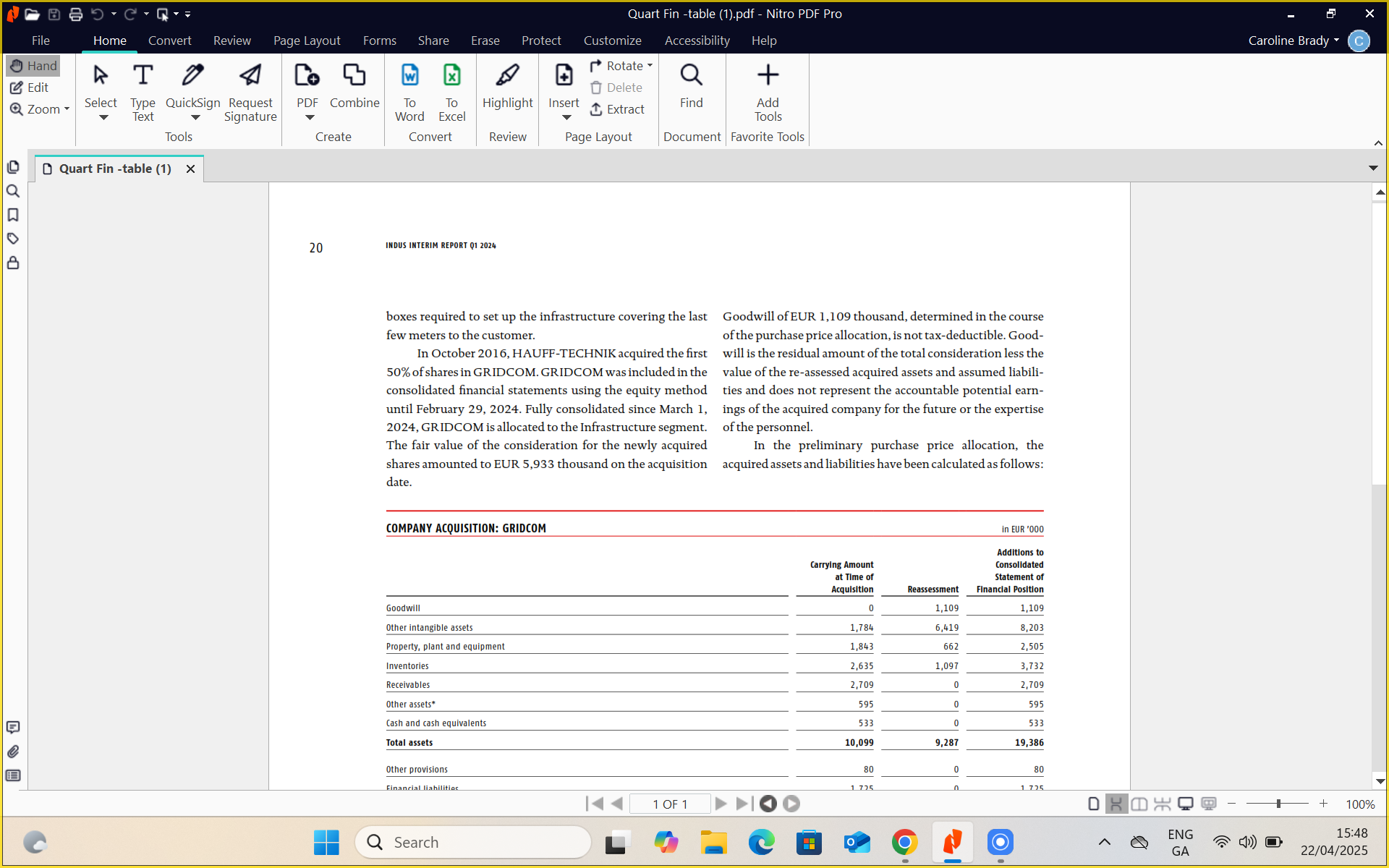This screenshot has width=1389, height=868.
Task: Open the File menu
Action: [x=41, y=41]
